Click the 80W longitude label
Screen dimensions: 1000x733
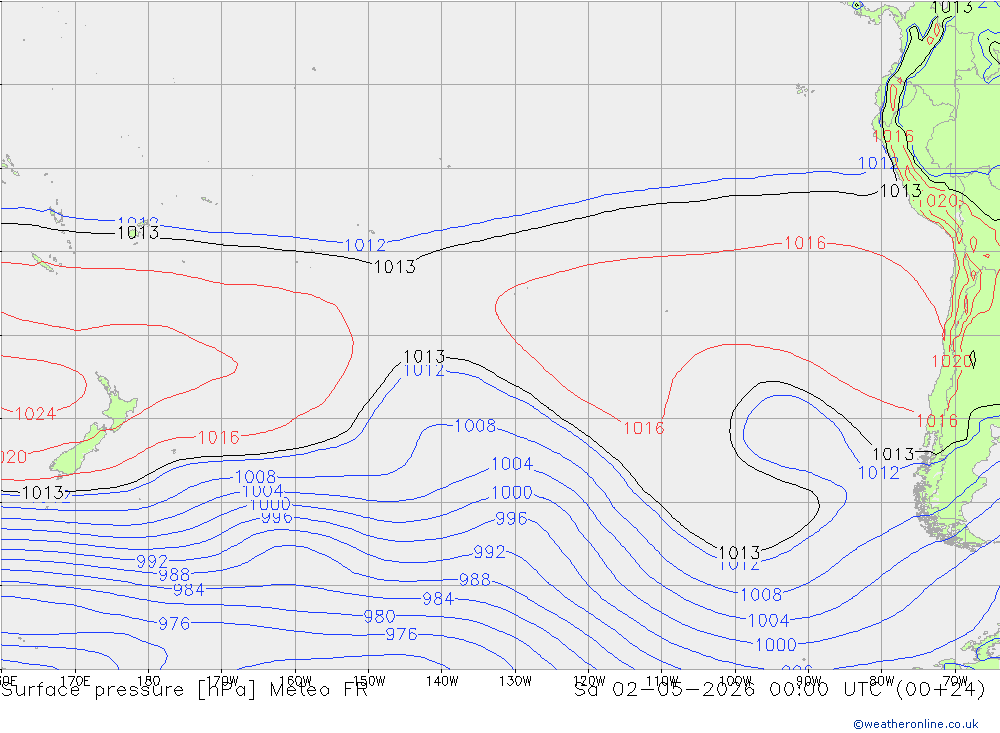[882, 681]
